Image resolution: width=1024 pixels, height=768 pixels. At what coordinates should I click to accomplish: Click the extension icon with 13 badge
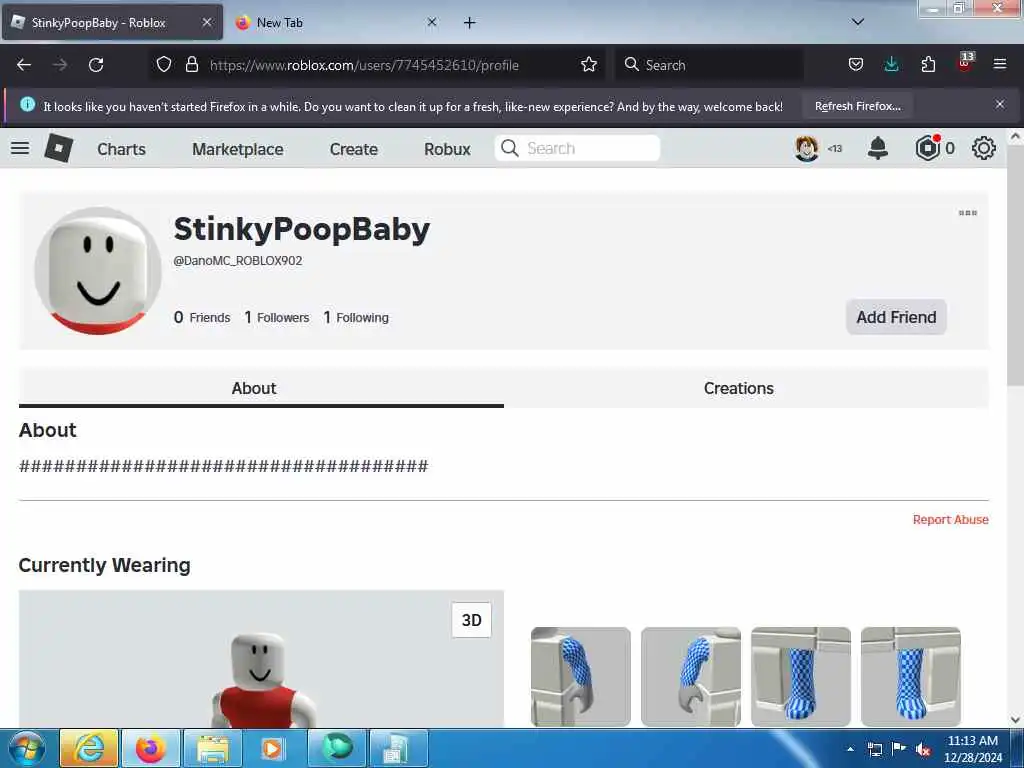pos(965,62)
